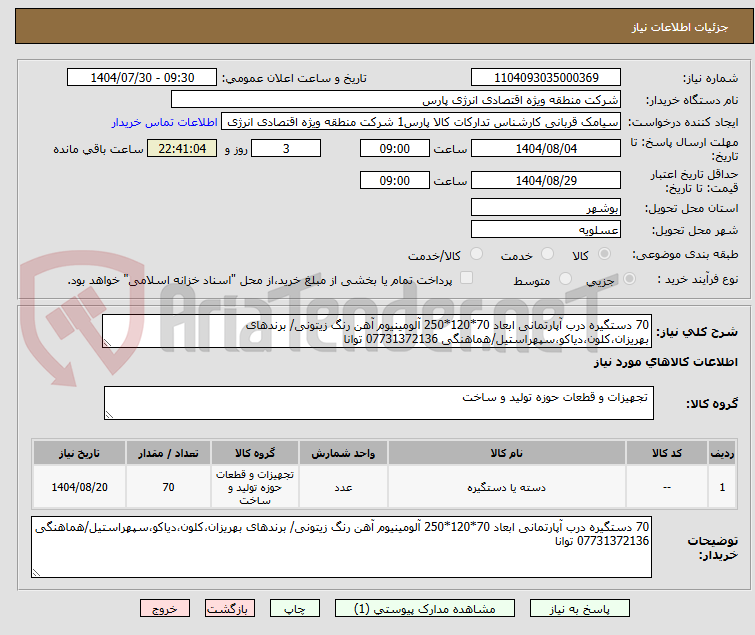Click the 'خروج' exit button

click(165, 609)
